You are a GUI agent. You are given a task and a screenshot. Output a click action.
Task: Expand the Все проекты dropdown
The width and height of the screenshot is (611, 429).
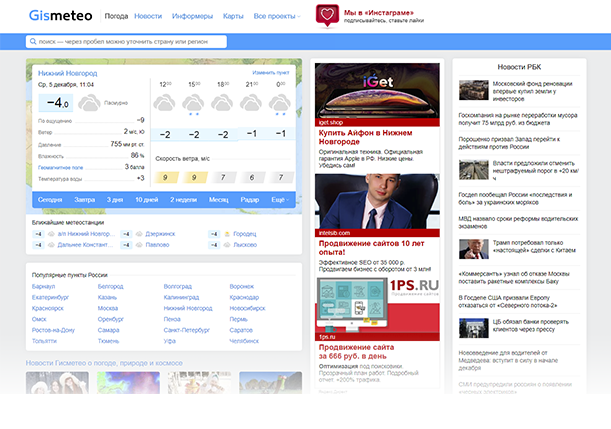(276, 16)
